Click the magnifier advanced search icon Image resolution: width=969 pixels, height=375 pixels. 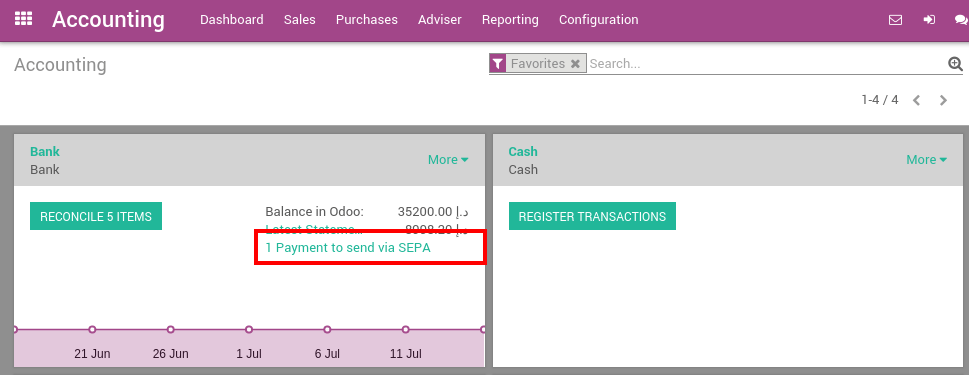click(955, 63)
